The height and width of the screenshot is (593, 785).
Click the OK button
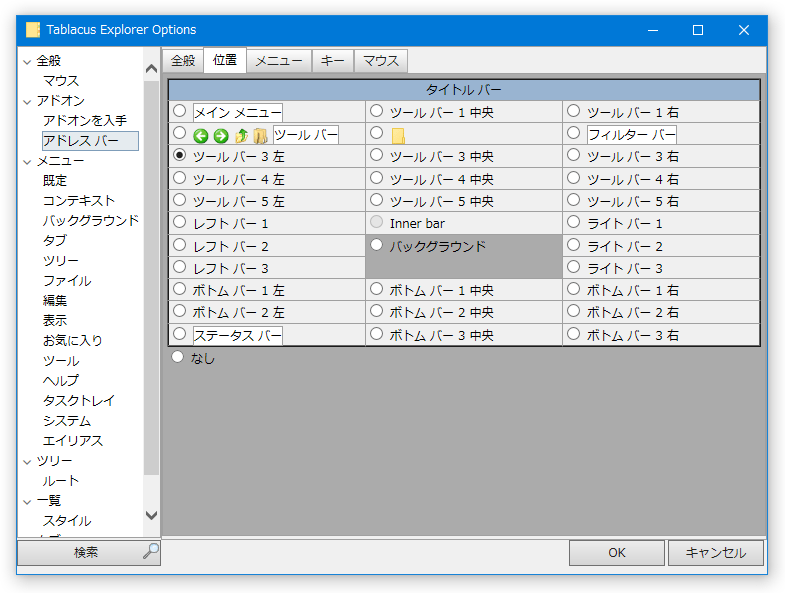tap(617, 552)
